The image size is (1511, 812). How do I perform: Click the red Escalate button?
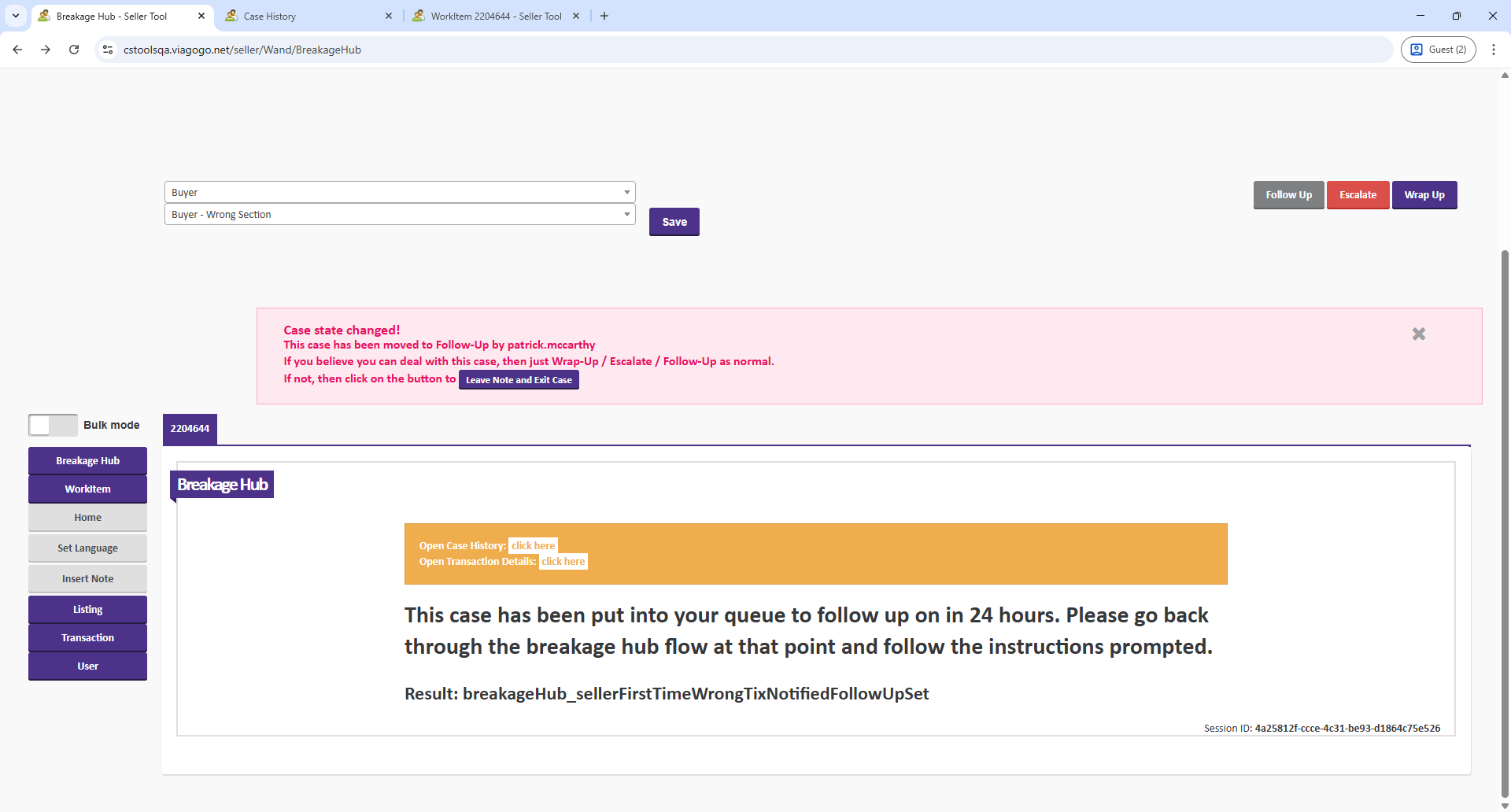(1358, 195)
